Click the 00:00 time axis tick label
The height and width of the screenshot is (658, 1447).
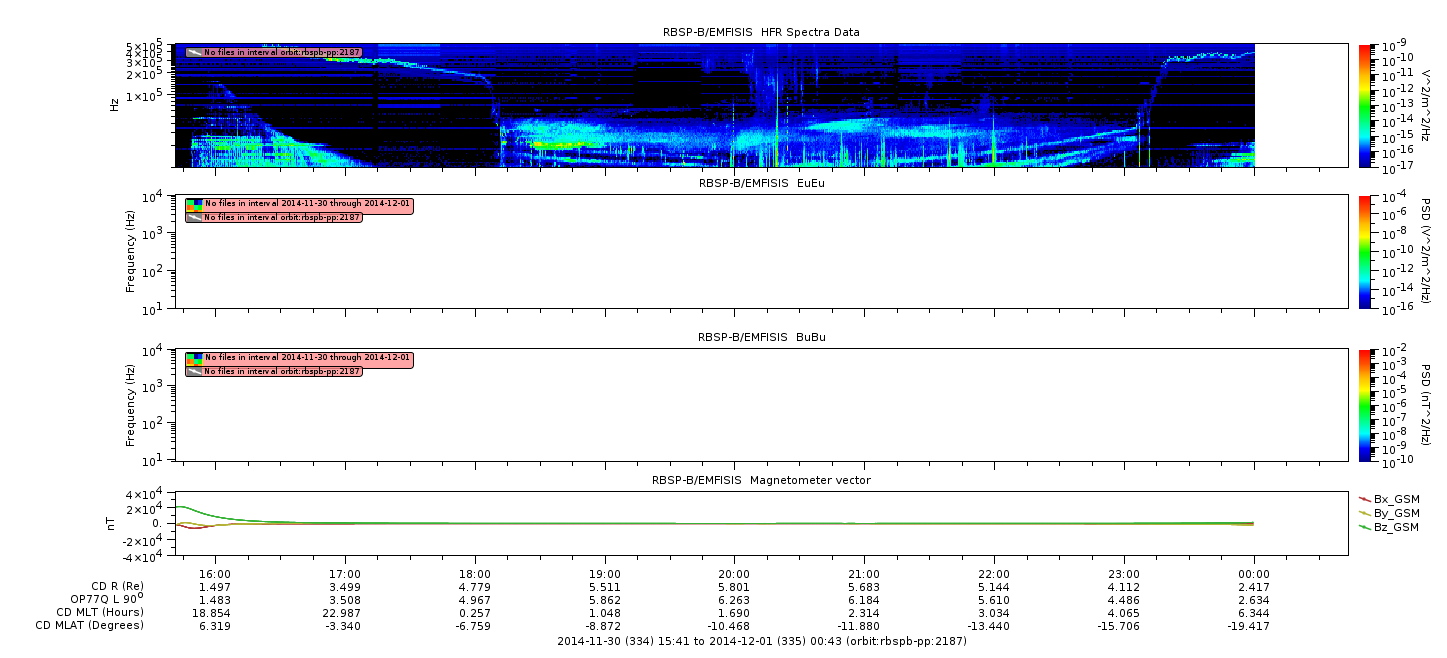[x=1254, y=571]
